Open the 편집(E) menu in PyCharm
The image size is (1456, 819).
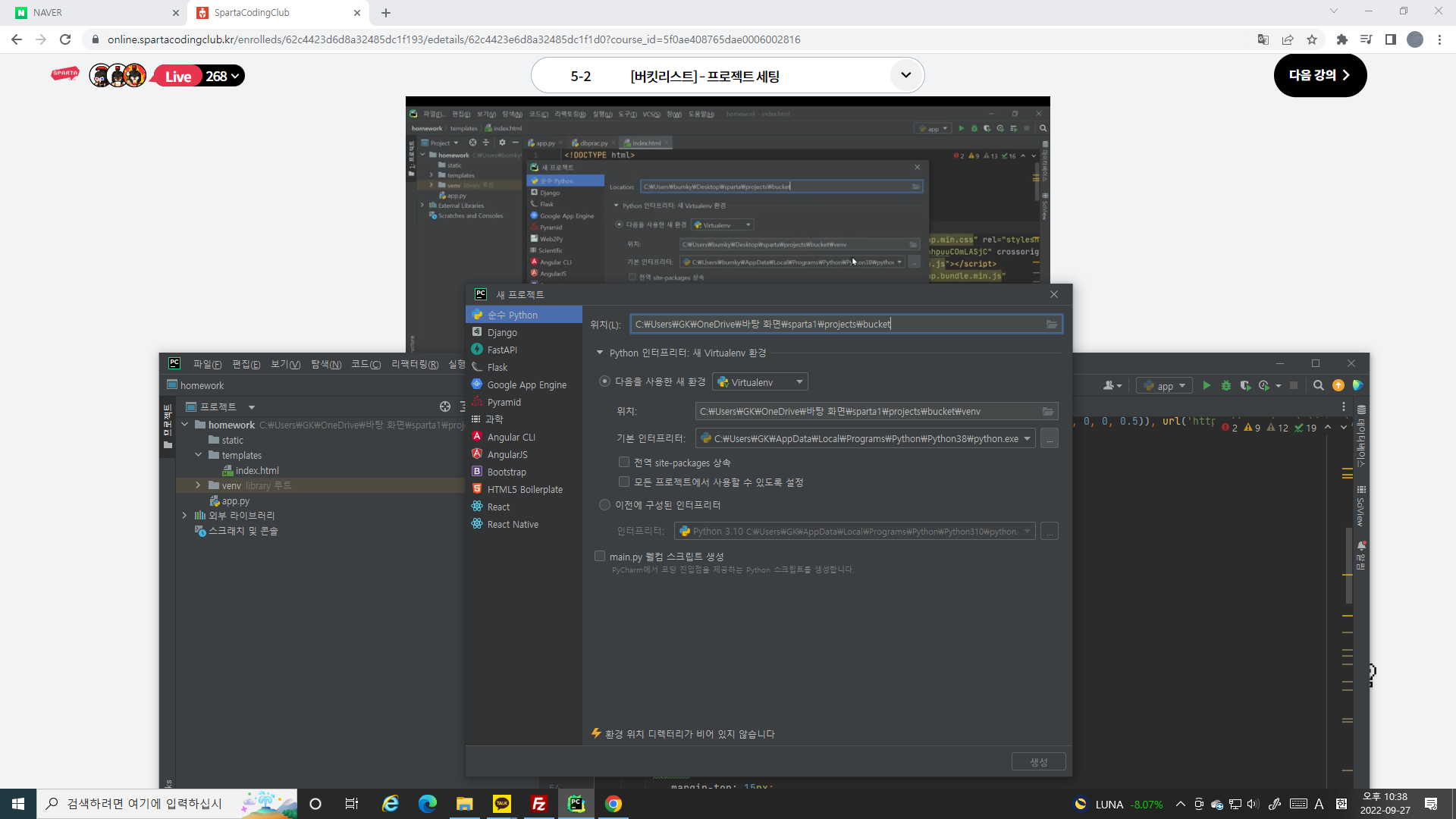click(x=246, y=364)
